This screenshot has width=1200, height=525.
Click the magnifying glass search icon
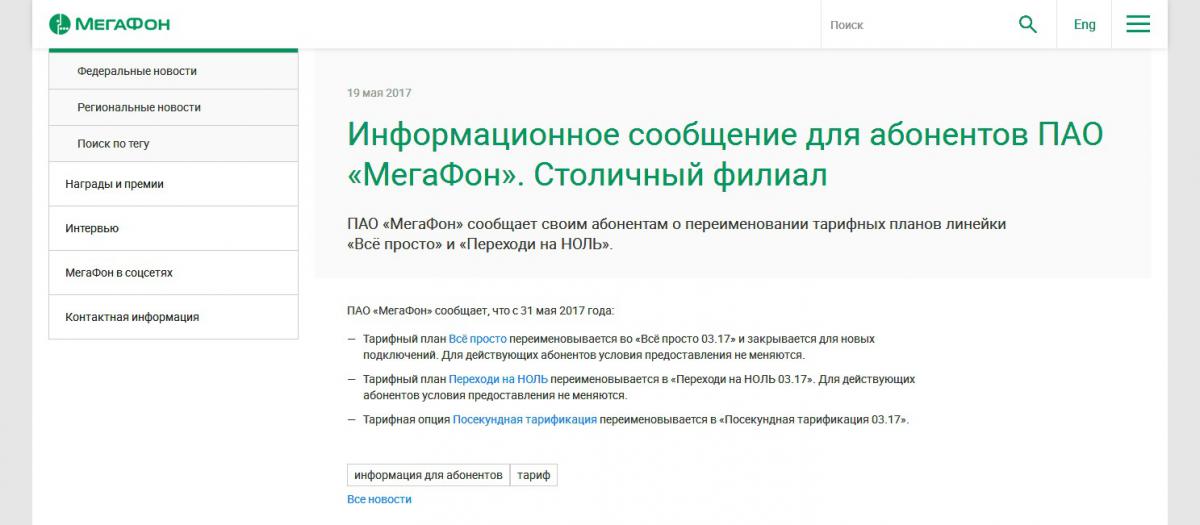(1027, 24)
